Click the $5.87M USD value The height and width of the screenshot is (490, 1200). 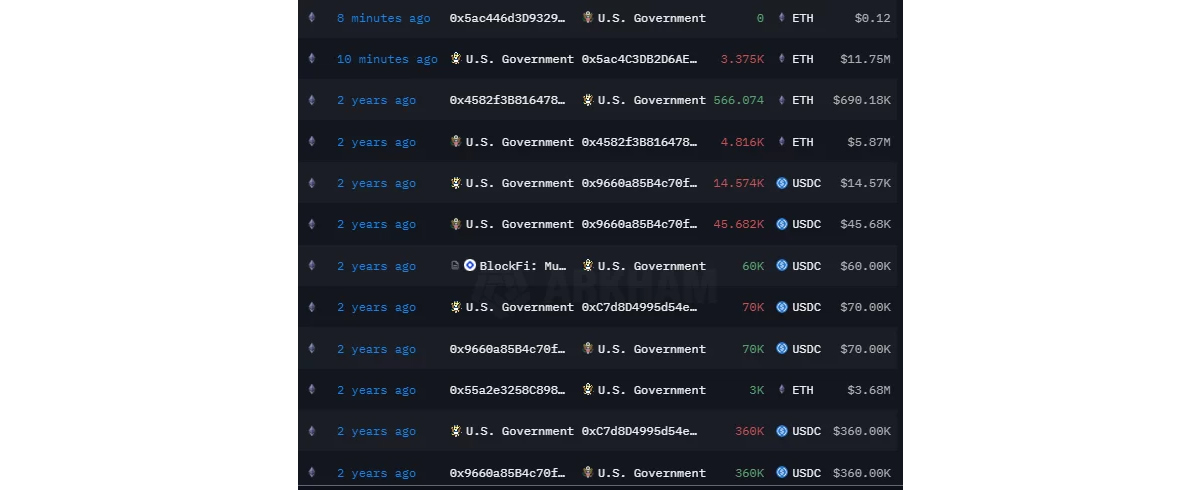pos(869,142)
